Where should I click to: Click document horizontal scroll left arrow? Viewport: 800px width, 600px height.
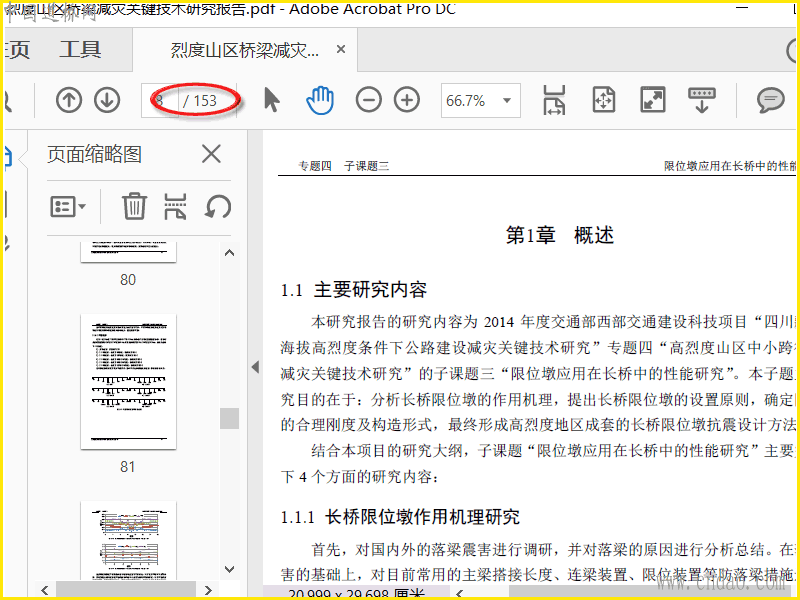(x=459, y=593)
